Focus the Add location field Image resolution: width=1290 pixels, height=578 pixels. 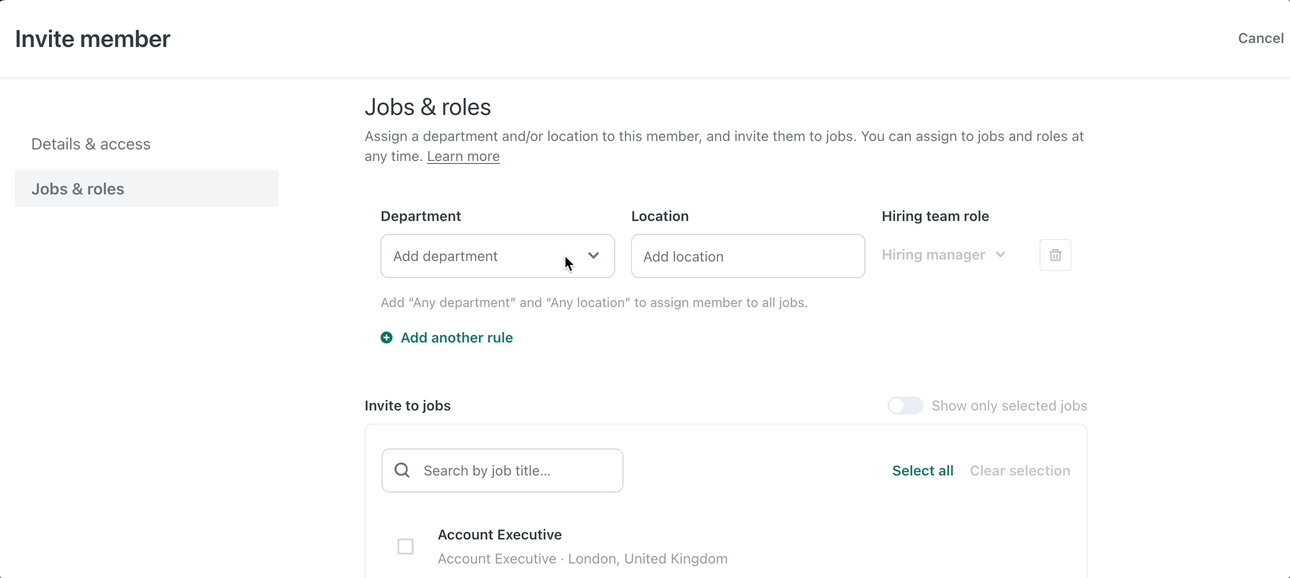point(747,257)
